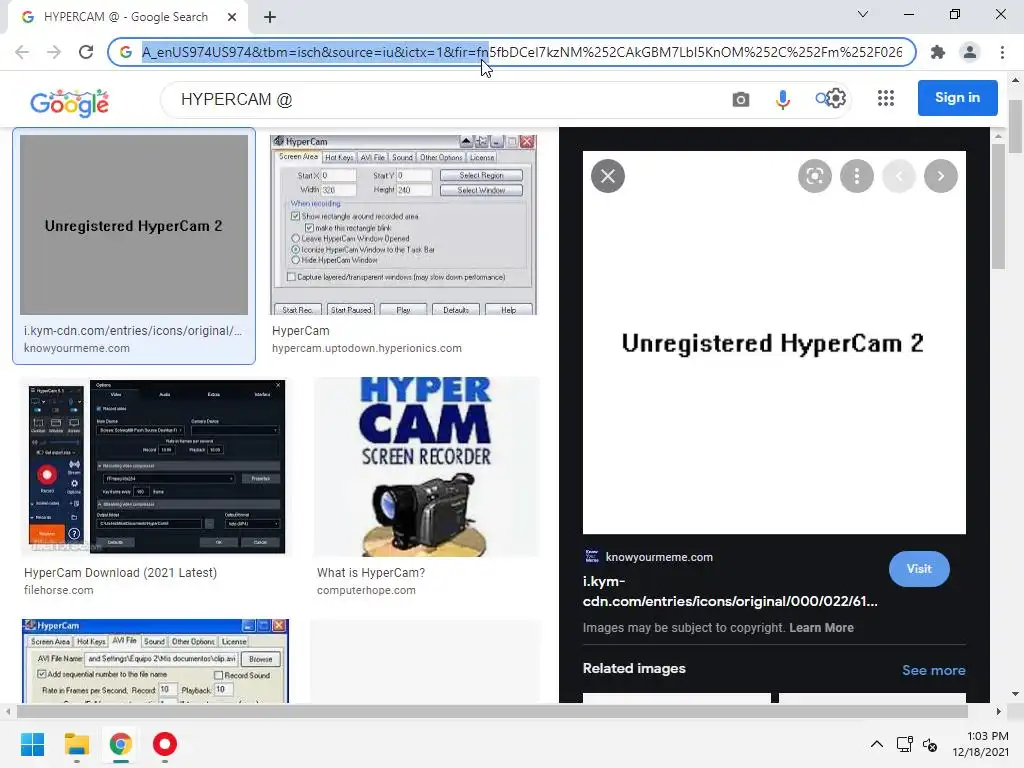The image size is (1024, 768).
Task: Click knowyourmeme.com under first thumbnail
Action: pyautogui.click(x=76, y=348)
